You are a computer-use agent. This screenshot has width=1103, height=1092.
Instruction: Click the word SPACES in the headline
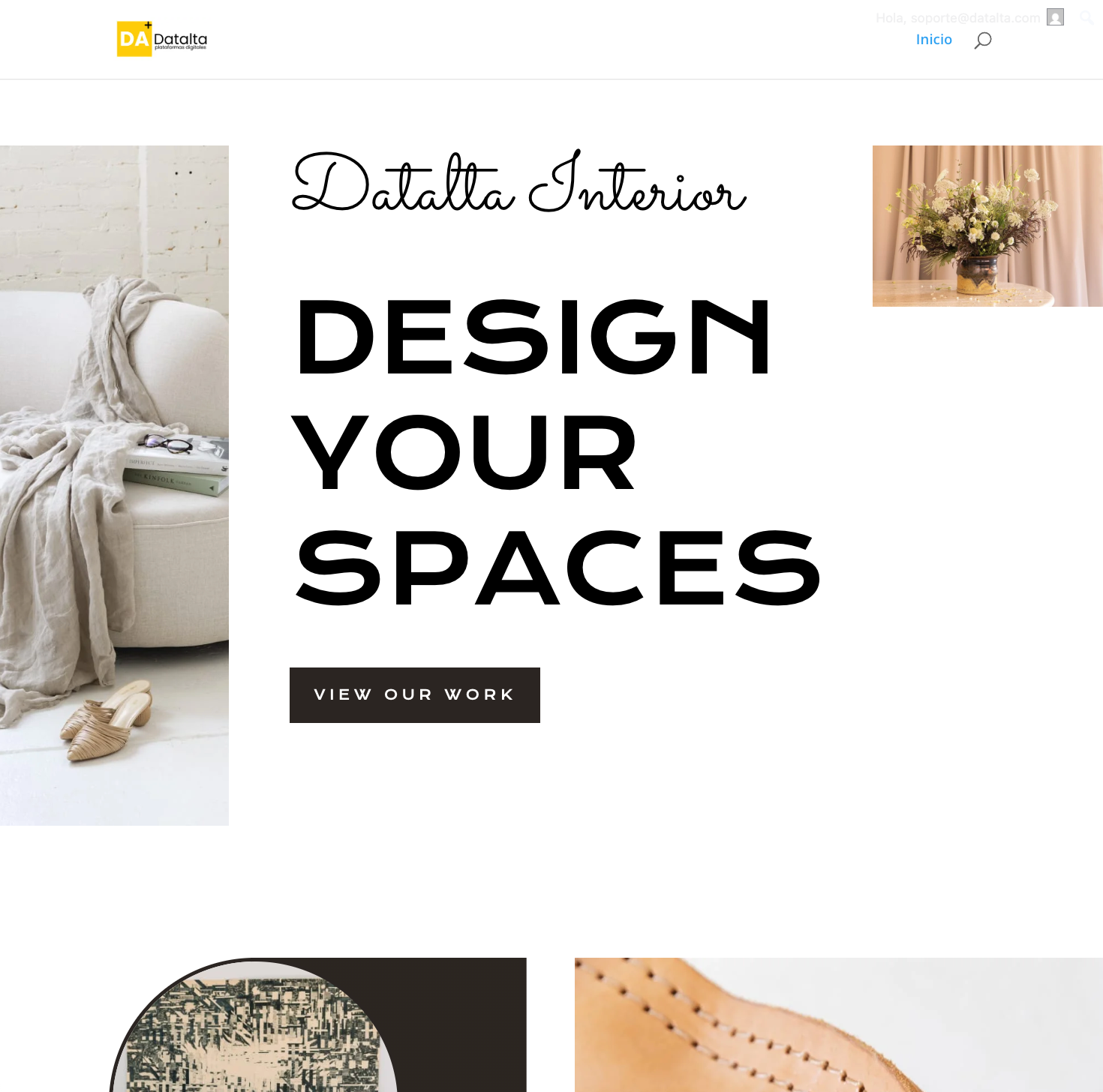tap(558, 568)
